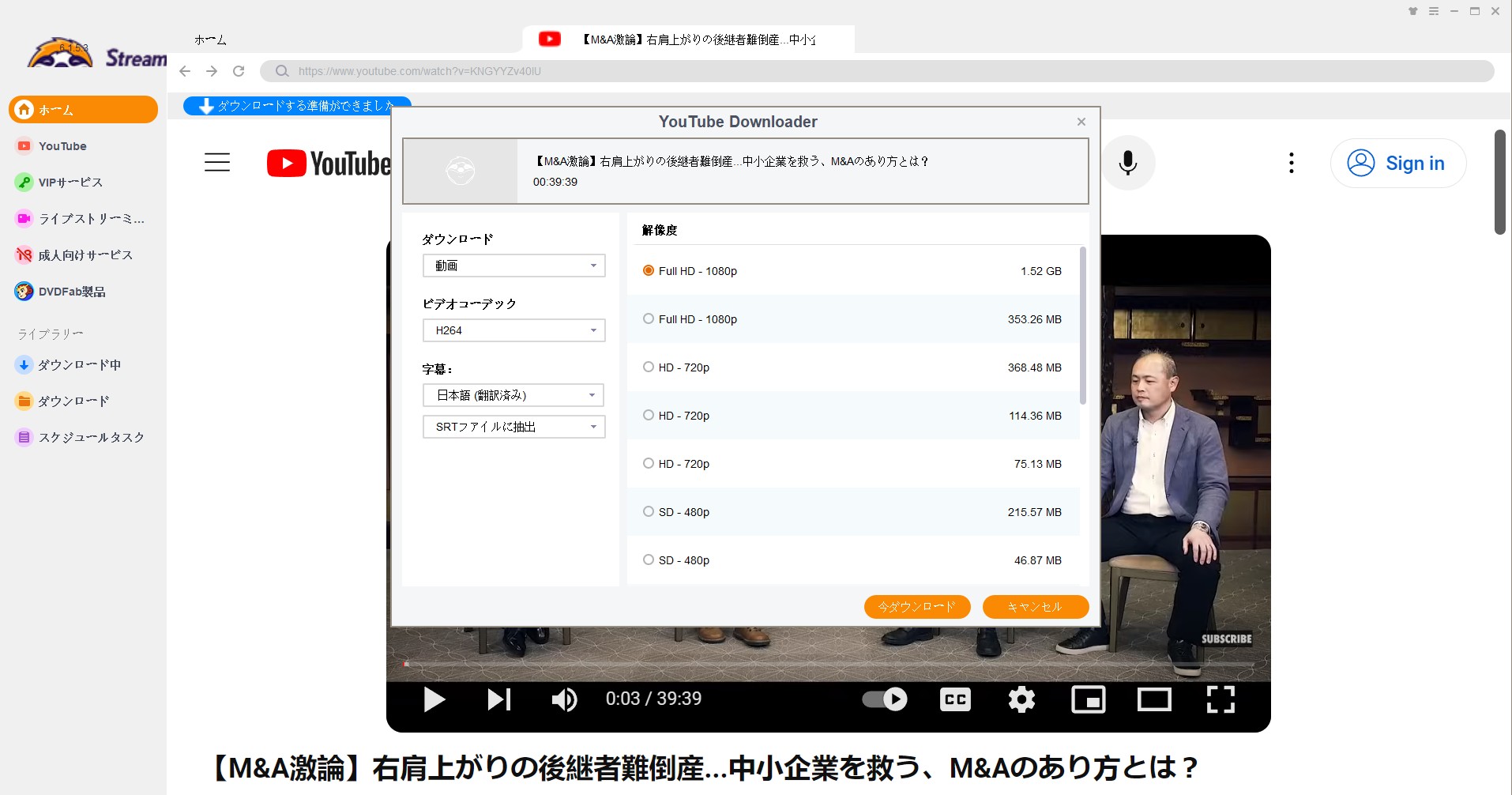Focus the URL address bar
The width and height of the screenshot is (1512, 795).
(877, 71)
